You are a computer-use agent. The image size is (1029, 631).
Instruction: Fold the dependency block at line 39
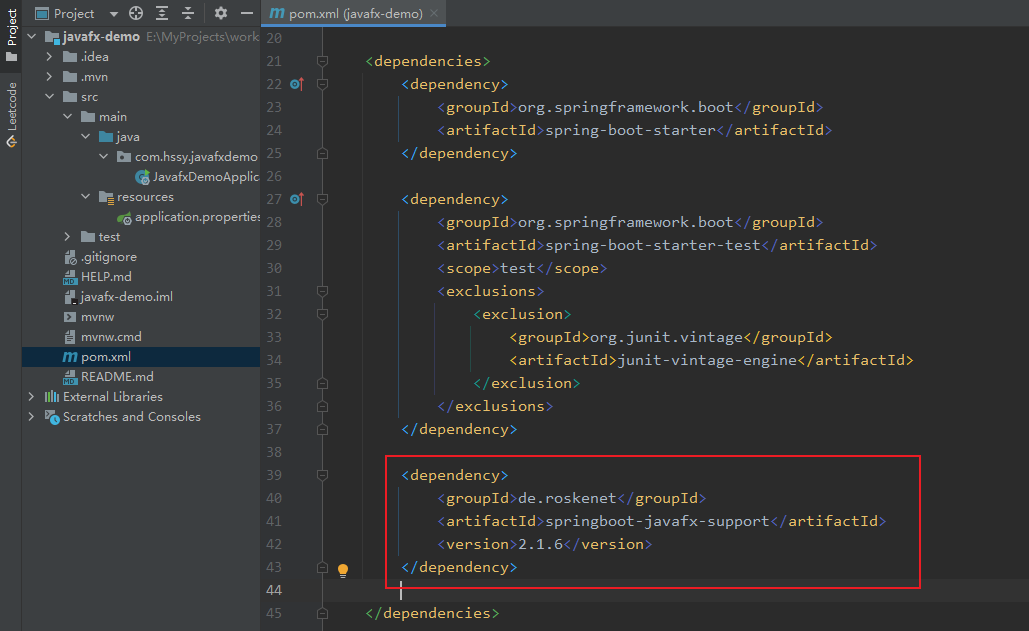322,475
